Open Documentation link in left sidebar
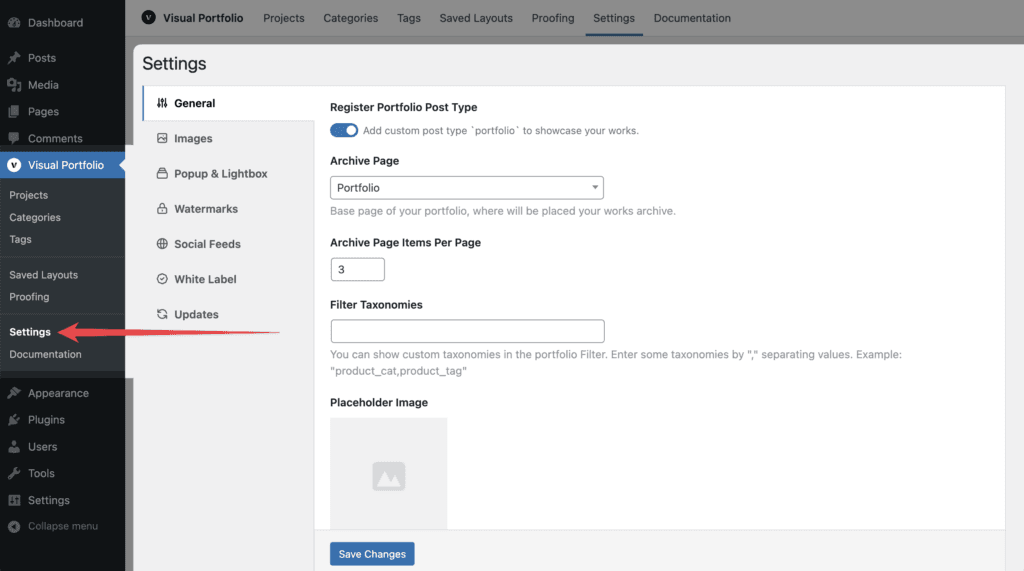The height and width of the screenshot is (571, 1024). coord(45,354)
